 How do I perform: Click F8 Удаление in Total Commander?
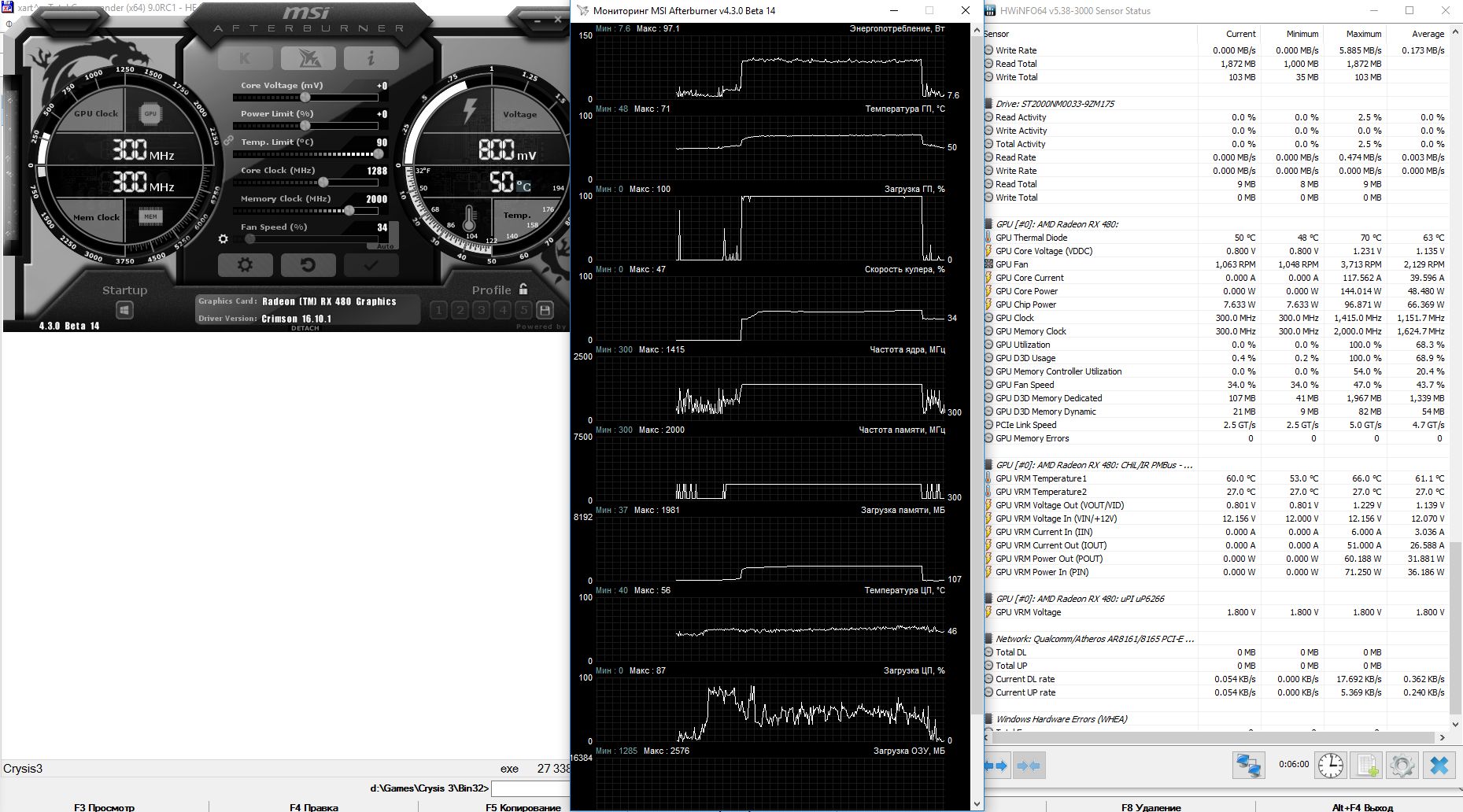pyautogui.click(x=1151, y=807)
